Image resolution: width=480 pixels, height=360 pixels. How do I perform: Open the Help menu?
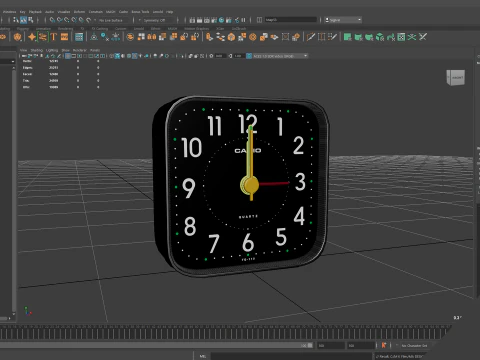coord(170,12)
